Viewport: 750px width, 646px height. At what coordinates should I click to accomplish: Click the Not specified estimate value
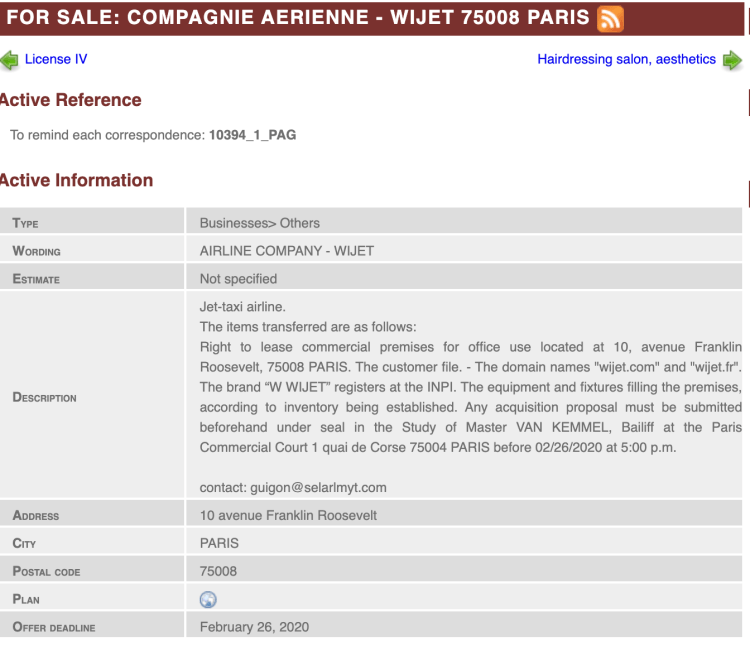click(x=238, y=278)
